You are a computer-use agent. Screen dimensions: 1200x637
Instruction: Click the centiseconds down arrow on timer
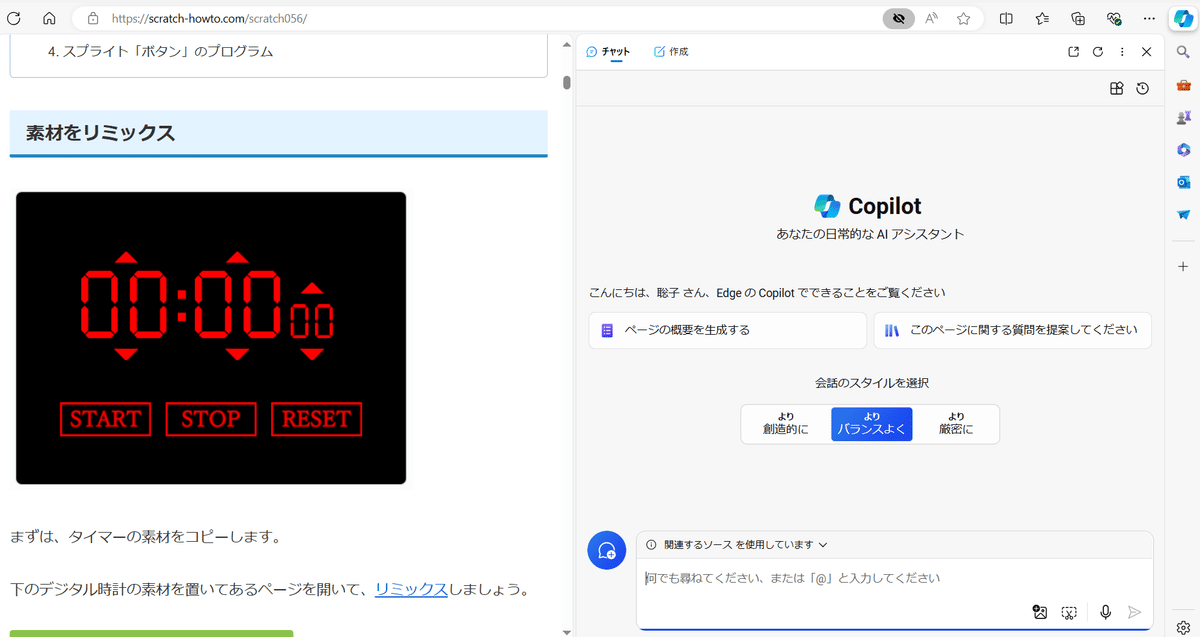click(312, 354)
